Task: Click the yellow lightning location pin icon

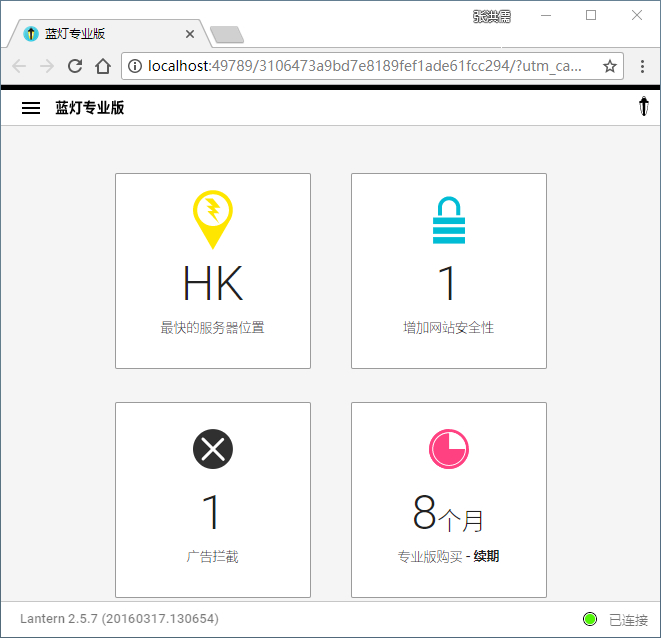Action: [213, 219]
